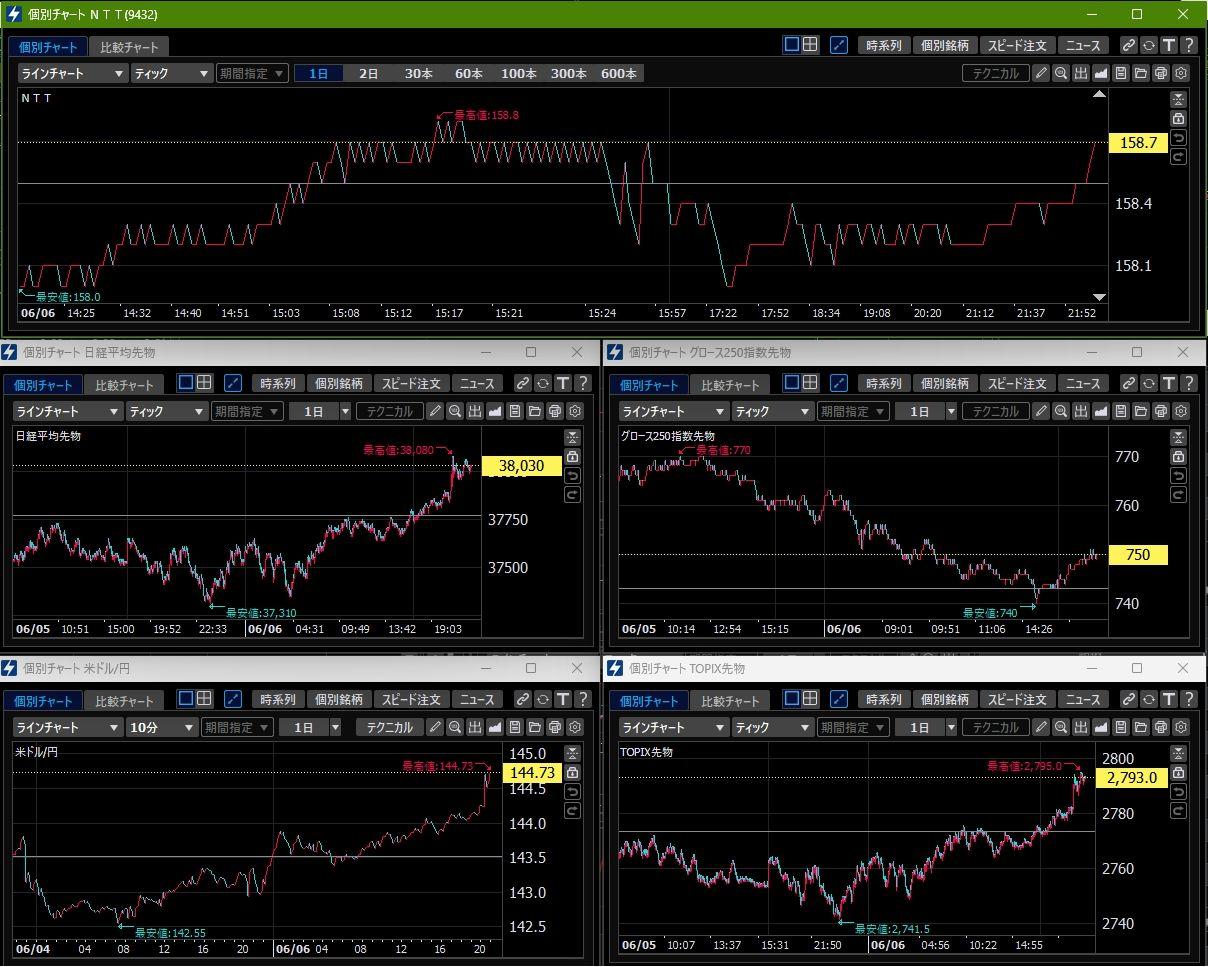The height and width of the screenshot is (967, 1208).
Task: Click the magnifier zoom icon in NTT chart
Action: click(x=1061, y=73)
